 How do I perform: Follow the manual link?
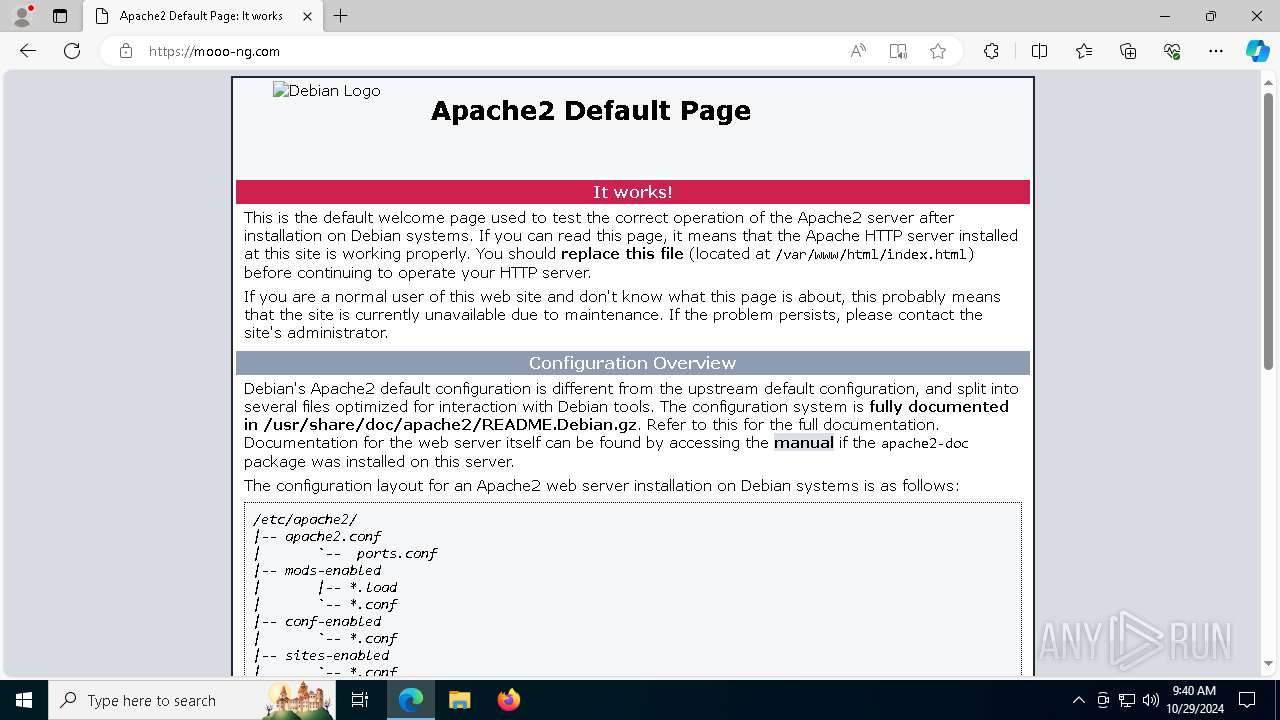coord(803,443)
